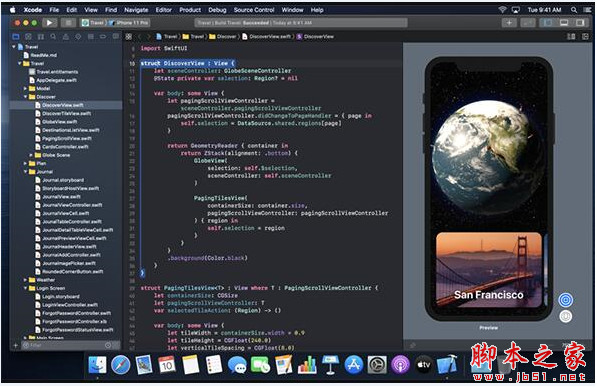
Task: Open the Project navigator tab icon
Action: point(16,37)
